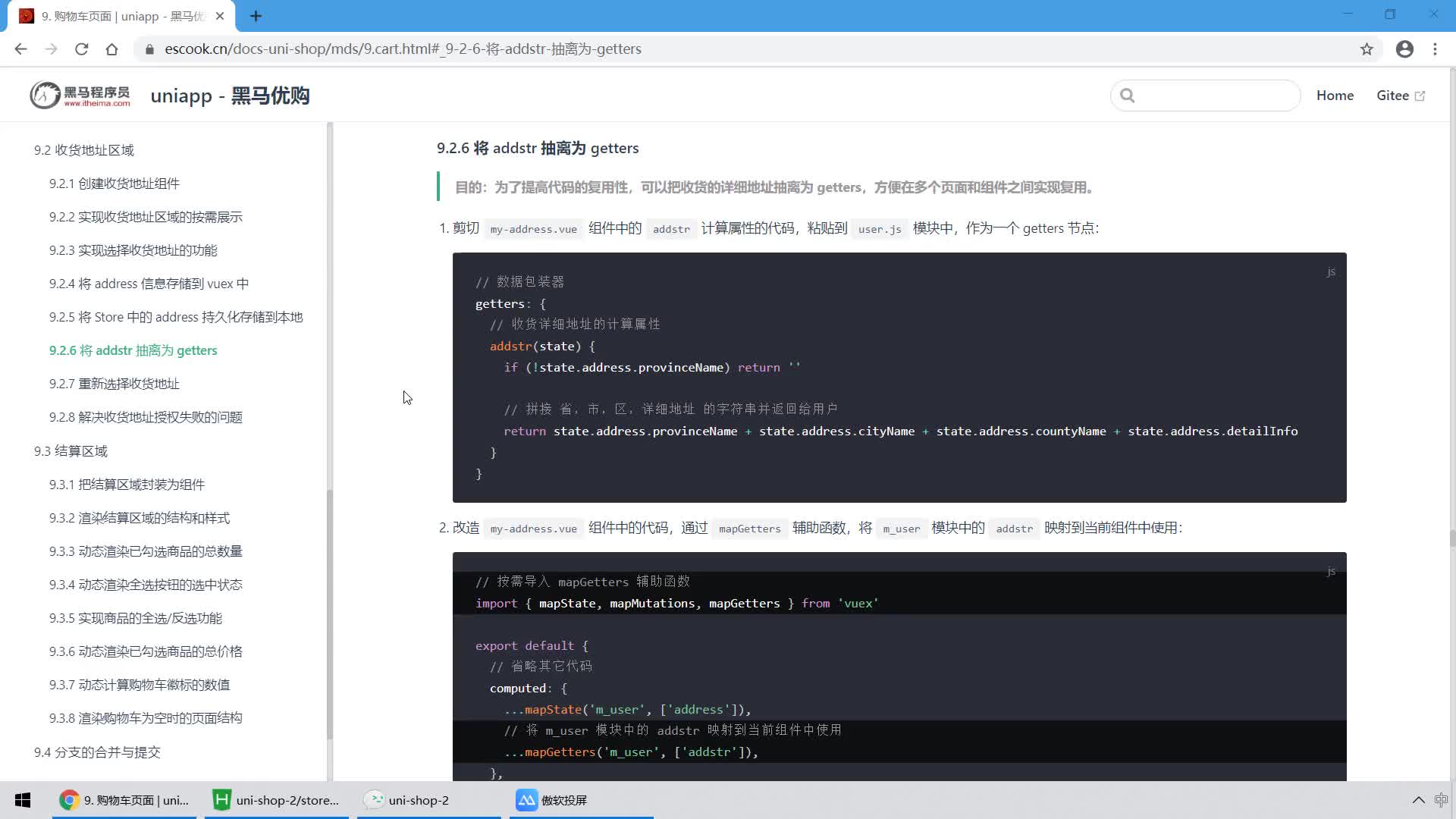Click the Chrome user profile icon
Image resolution: width=1456 pixels, height=819 pixels.
(1405, 48)
